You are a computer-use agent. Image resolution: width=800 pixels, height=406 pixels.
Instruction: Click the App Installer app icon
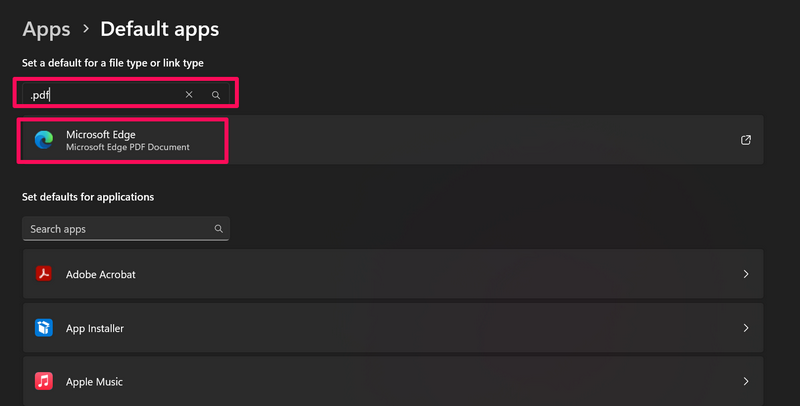coord(44,328)
